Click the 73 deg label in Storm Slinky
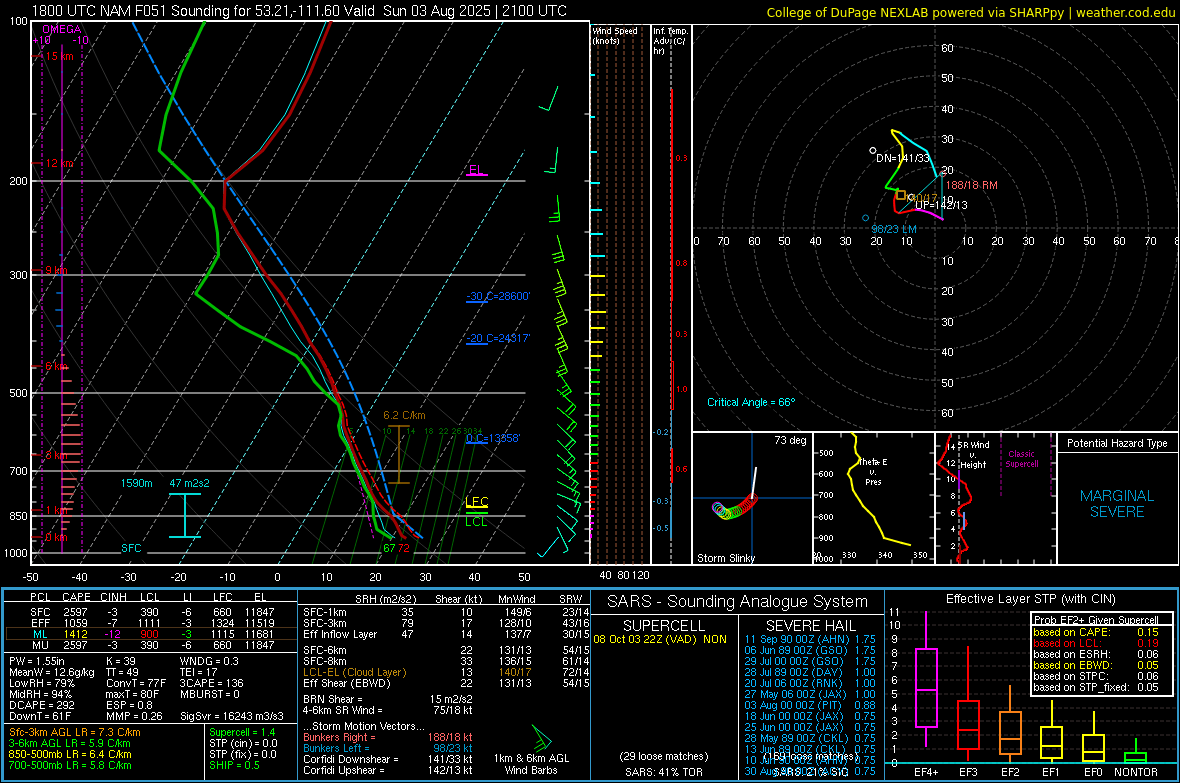 point(790,440)
